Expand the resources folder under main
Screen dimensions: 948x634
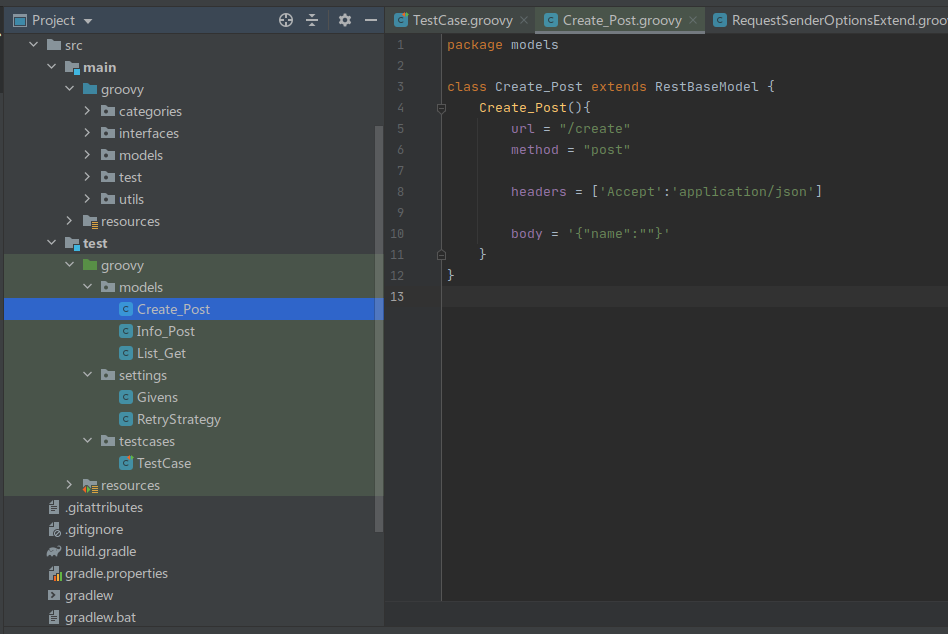[x=70, y=221]
